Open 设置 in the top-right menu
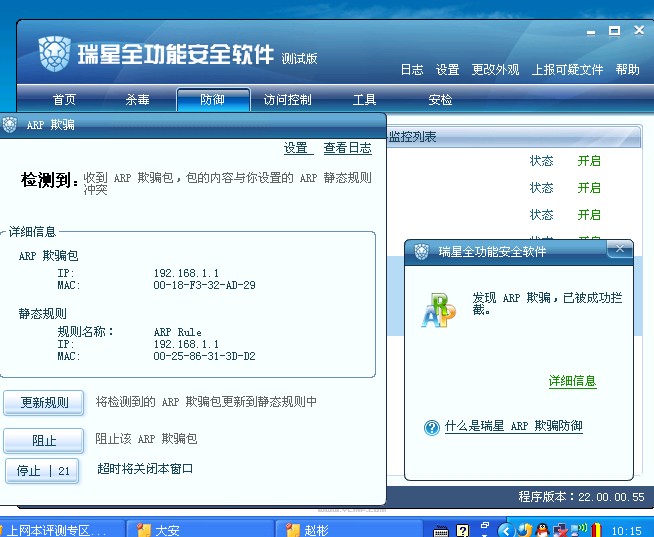 pyautogui.click(x=447, y=70)
